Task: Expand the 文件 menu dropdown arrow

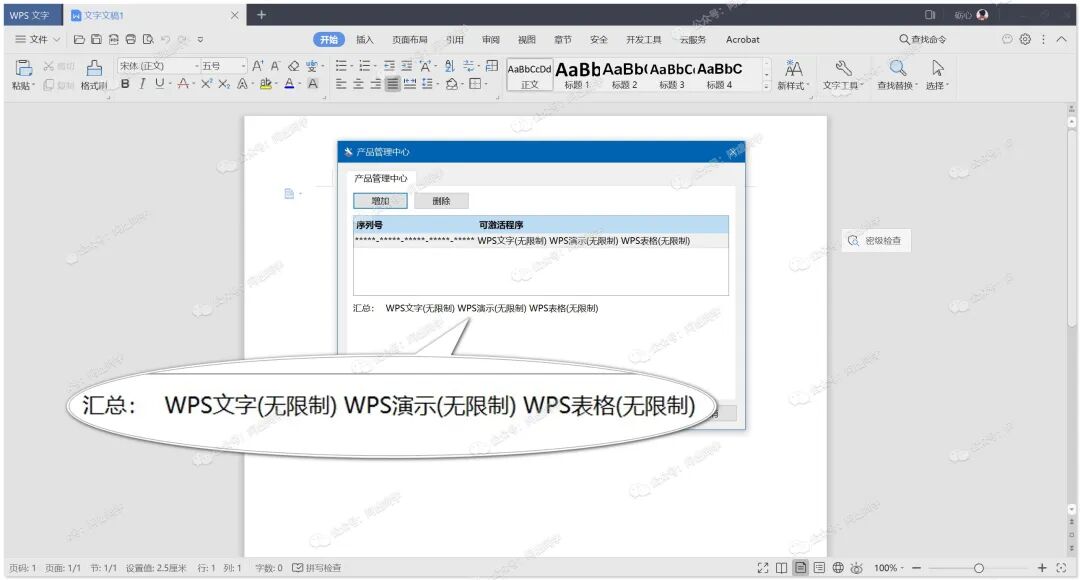Action: (x=56, y=40)
